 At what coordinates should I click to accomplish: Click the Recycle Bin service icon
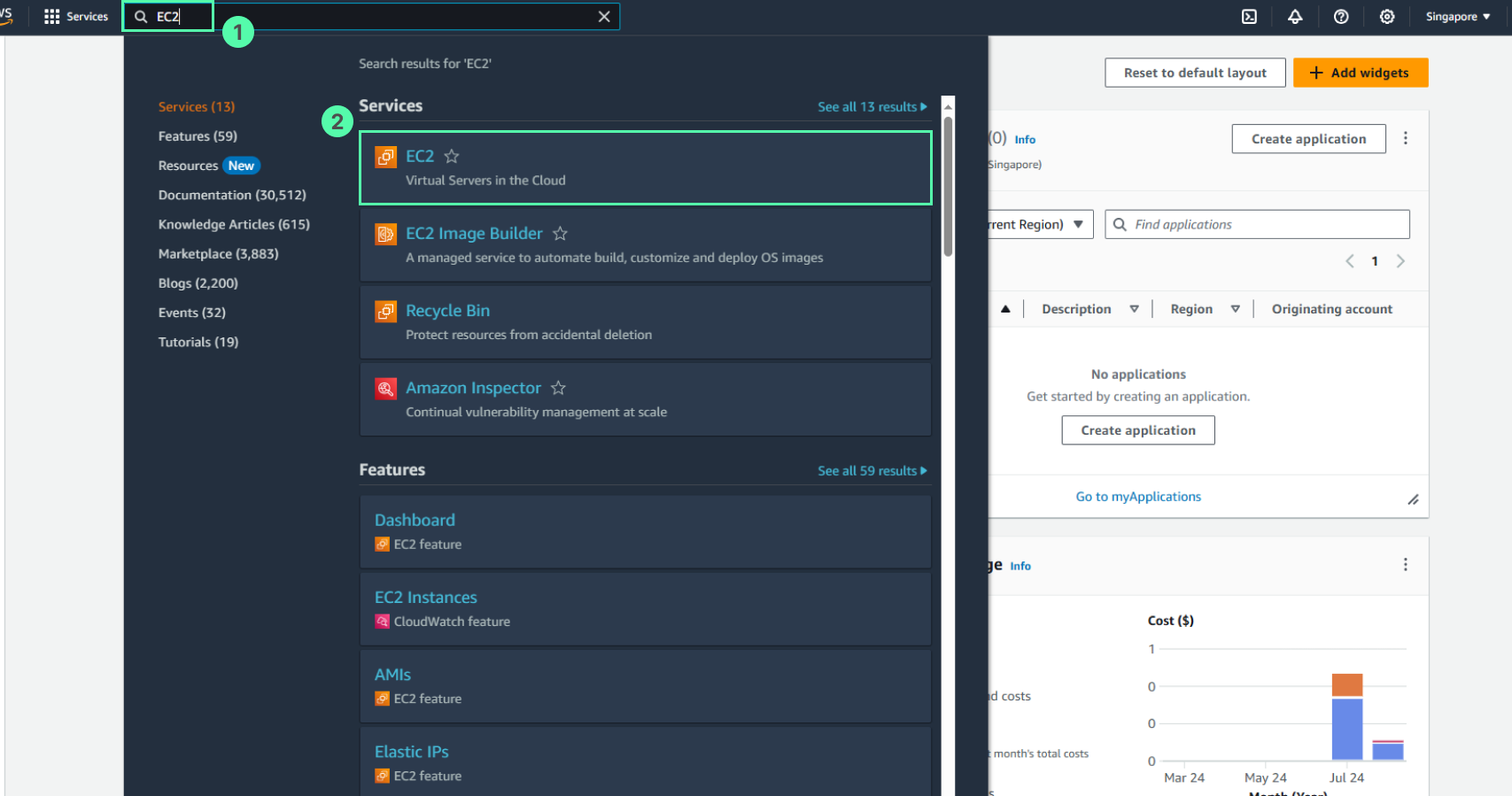coord(385,311)
